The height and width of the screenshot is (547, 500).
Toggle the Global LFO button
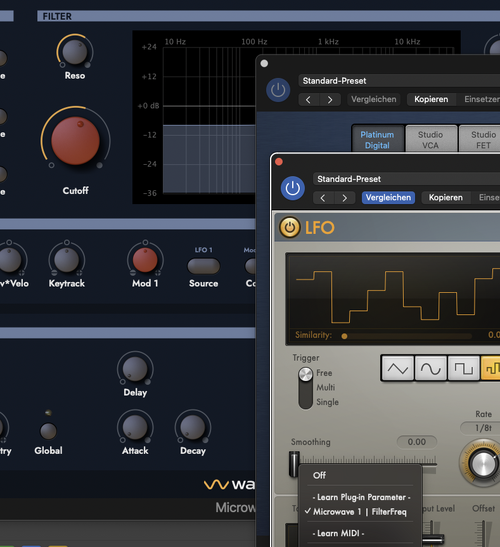pos(48,431)
